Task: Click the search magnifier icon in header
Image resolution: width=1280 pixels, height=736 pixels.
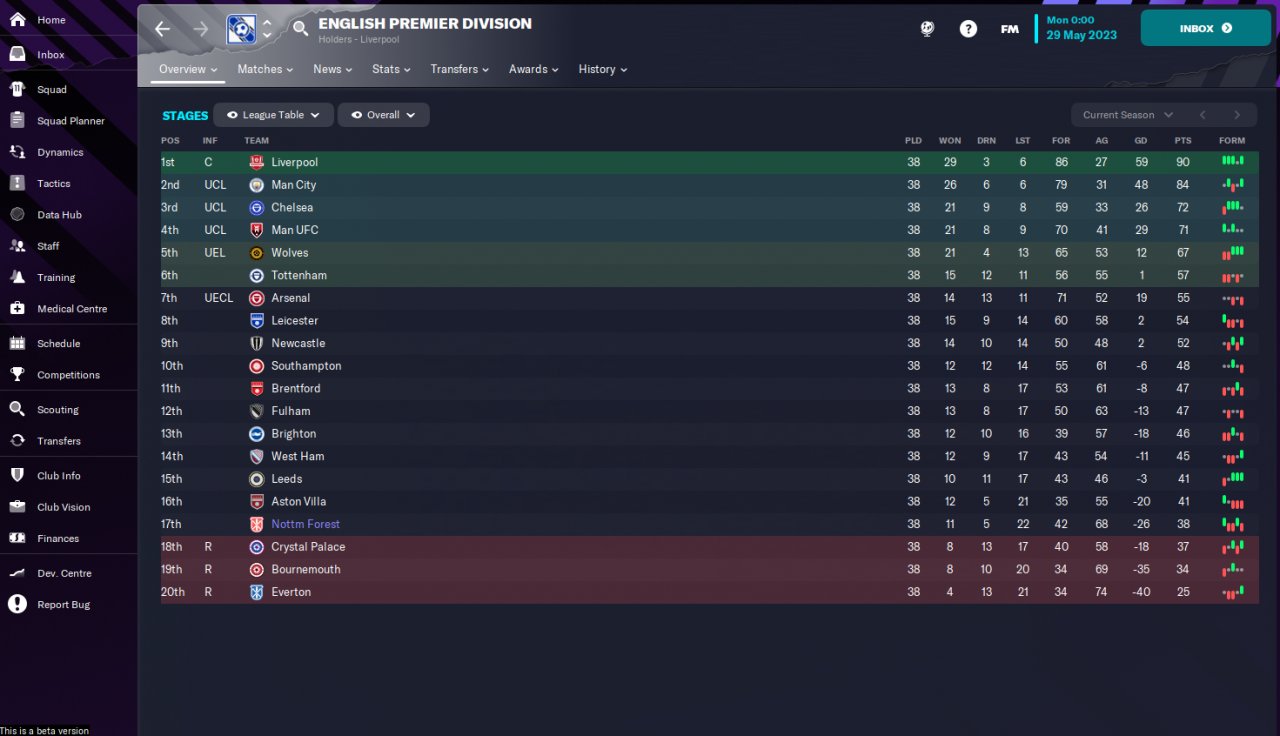Action: (x=300, y=29)
